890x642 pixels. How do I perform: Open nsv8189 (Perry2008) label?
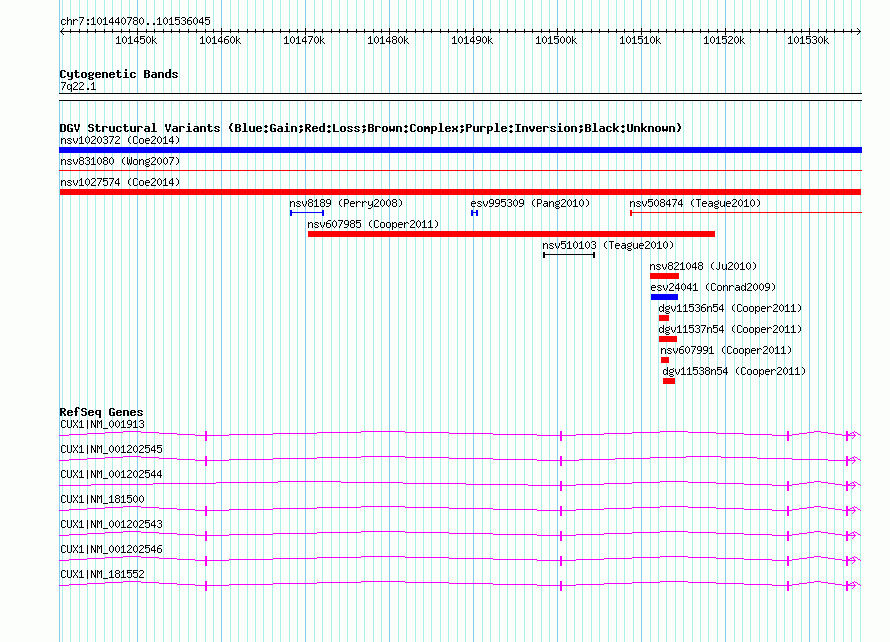coord(346,203)
